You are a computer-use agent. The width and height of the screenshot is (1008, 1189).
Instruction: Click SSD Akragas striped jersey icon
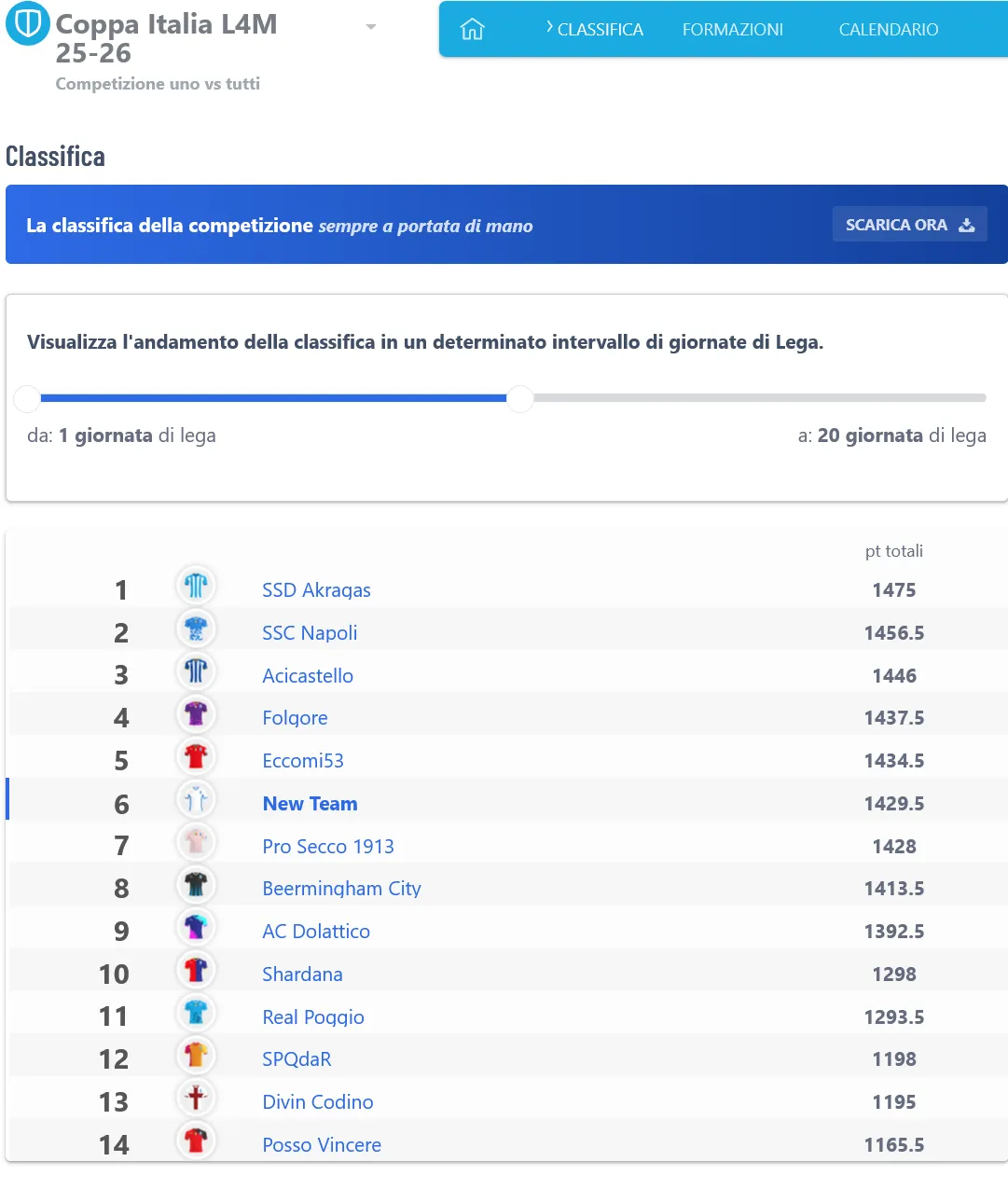pyautogui.click(x=196, y=586)
